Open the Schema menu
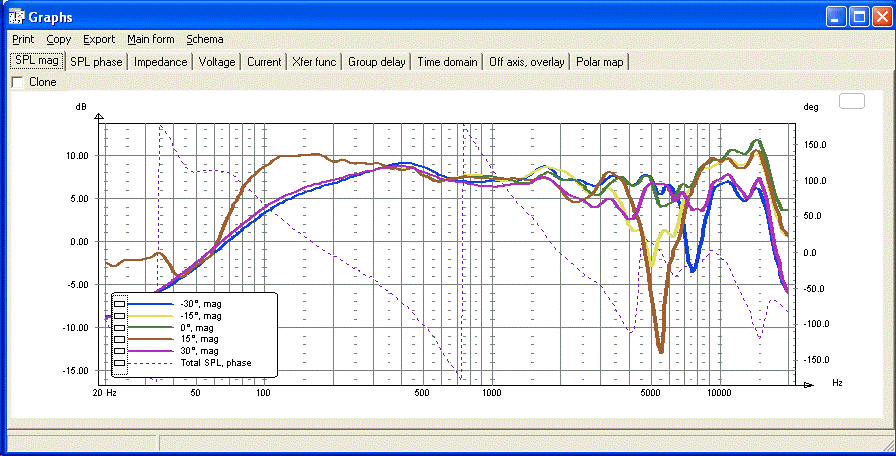The height and width of the screenshot is (456, 896). [205, 39]
